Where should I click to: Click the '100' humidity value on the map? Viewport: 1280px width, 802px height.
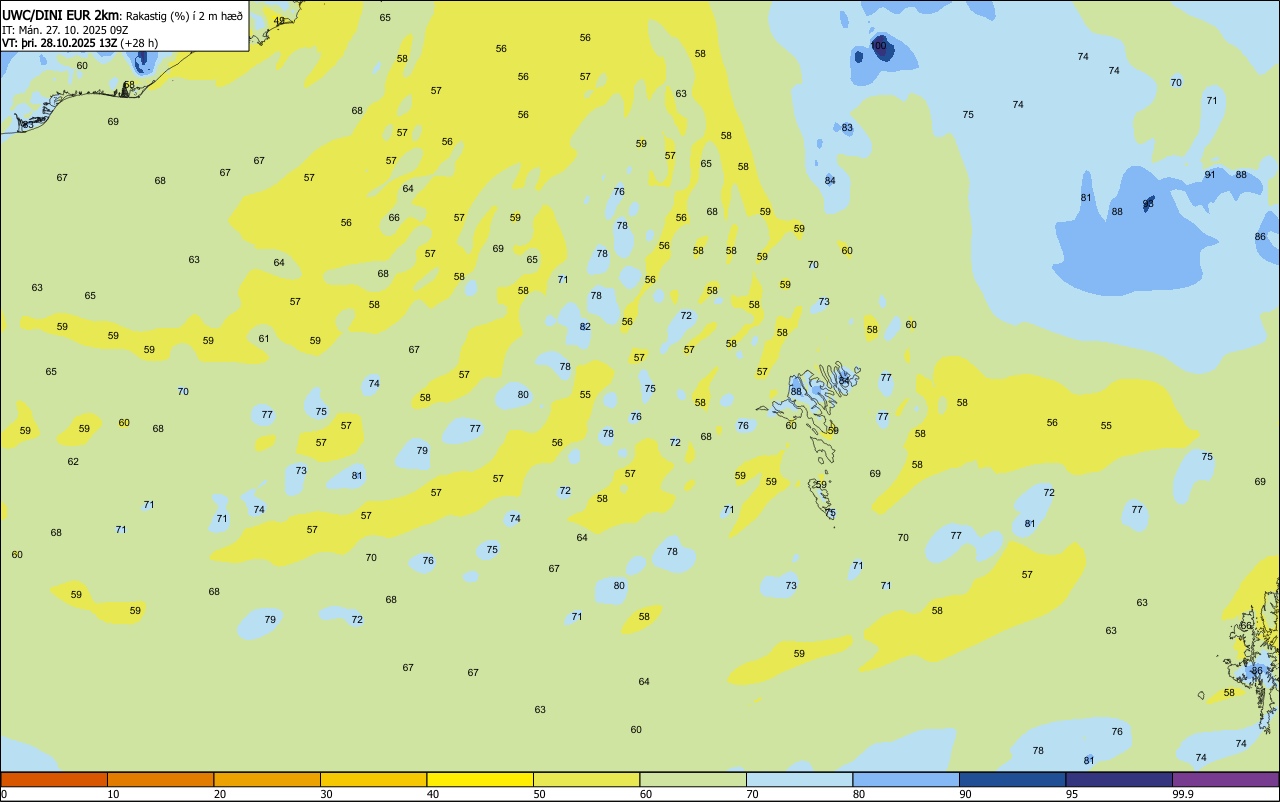click(x=879, y=46)
